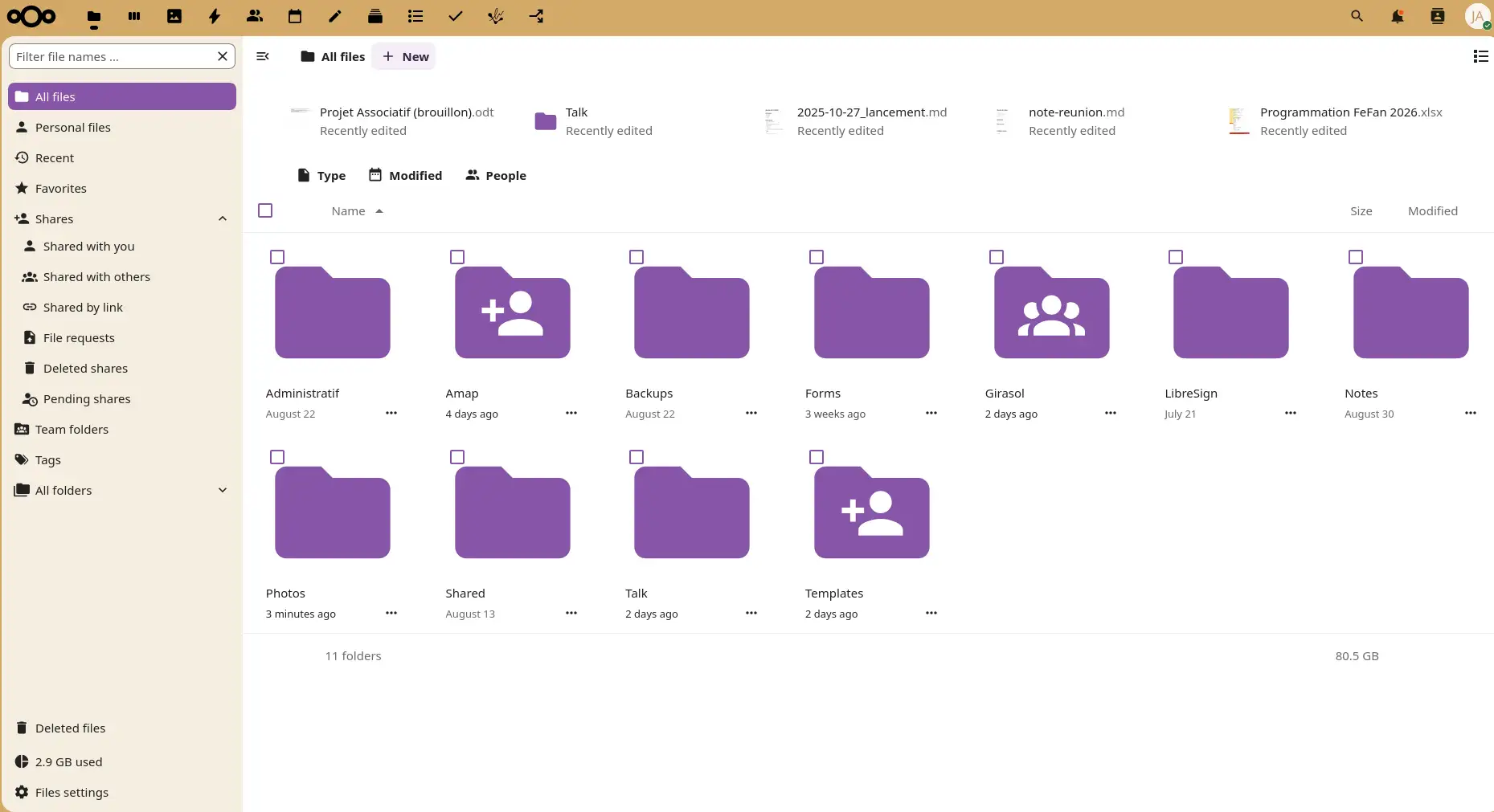Open Shared with others view
Image resolution: width=1494 pixels, height=812 pixels.
96,277
